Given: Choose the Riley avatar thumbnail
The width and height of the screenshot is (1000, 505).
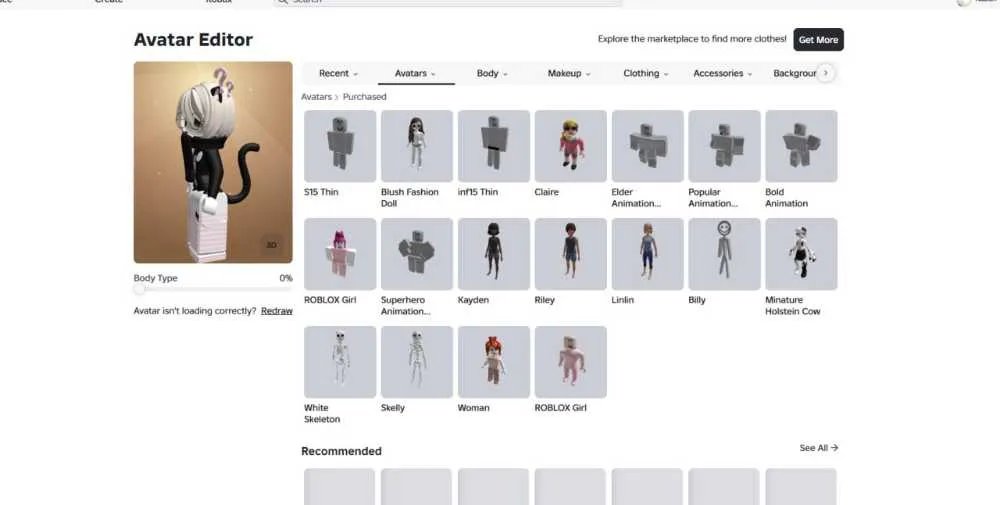Looking at the screenshot, I should (x=571, y=254).
